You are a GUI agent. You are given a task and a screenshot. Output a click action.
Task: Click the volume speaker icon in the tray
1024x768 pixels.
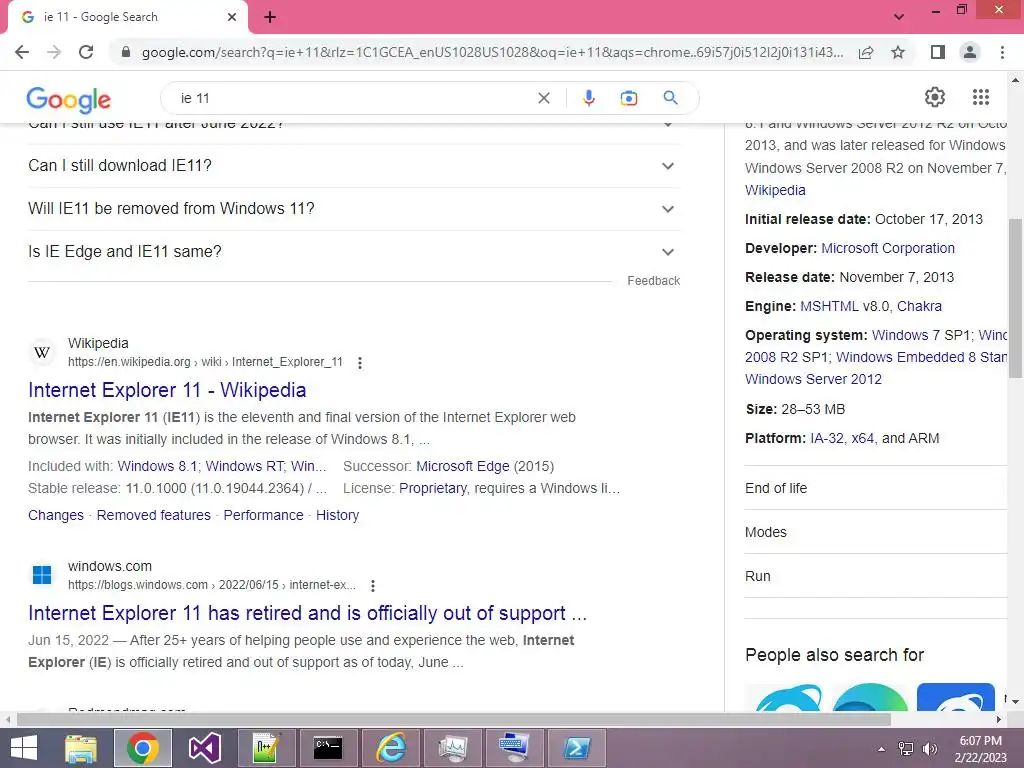[x=929, y=749]
